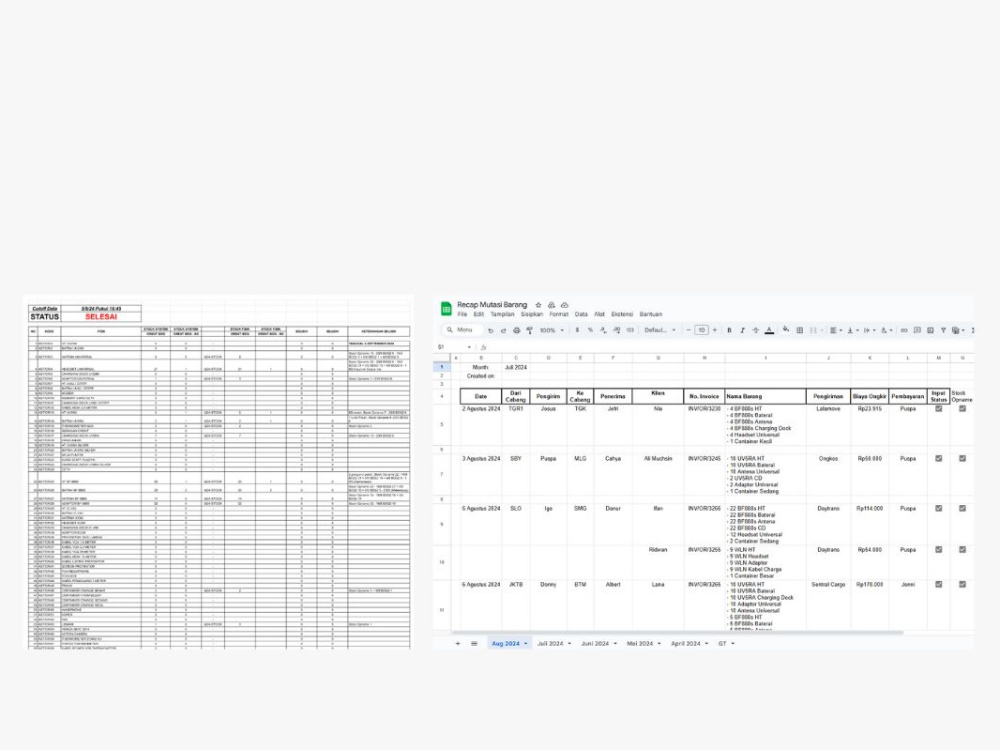1000x750 pixels.
Task: Switch to the Juni 2024 sheet tab
Action: [595, 643]
